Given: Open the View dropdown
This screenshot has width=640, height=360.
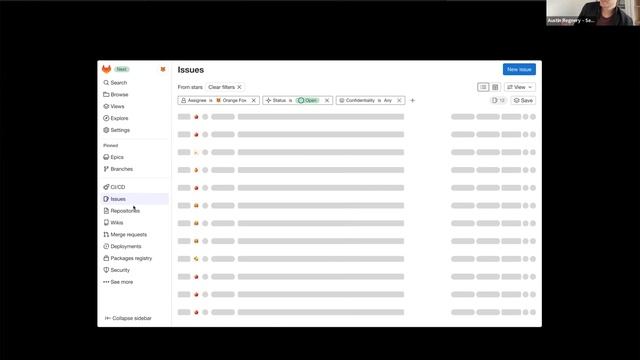Looking at the screenshot, I should (520, 87).
